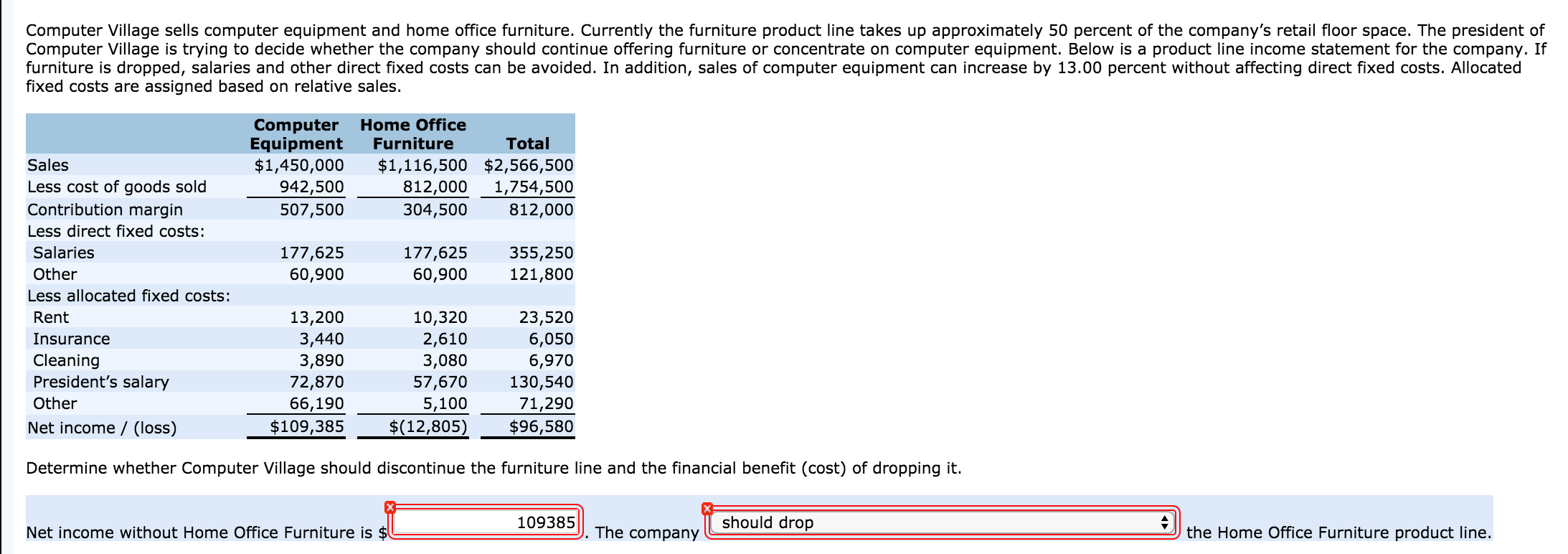This screenshot has width=1568, height=554.
Task: Click the 121,800 total other direct value
Action: pyautogui.click(x=542, y=274)
